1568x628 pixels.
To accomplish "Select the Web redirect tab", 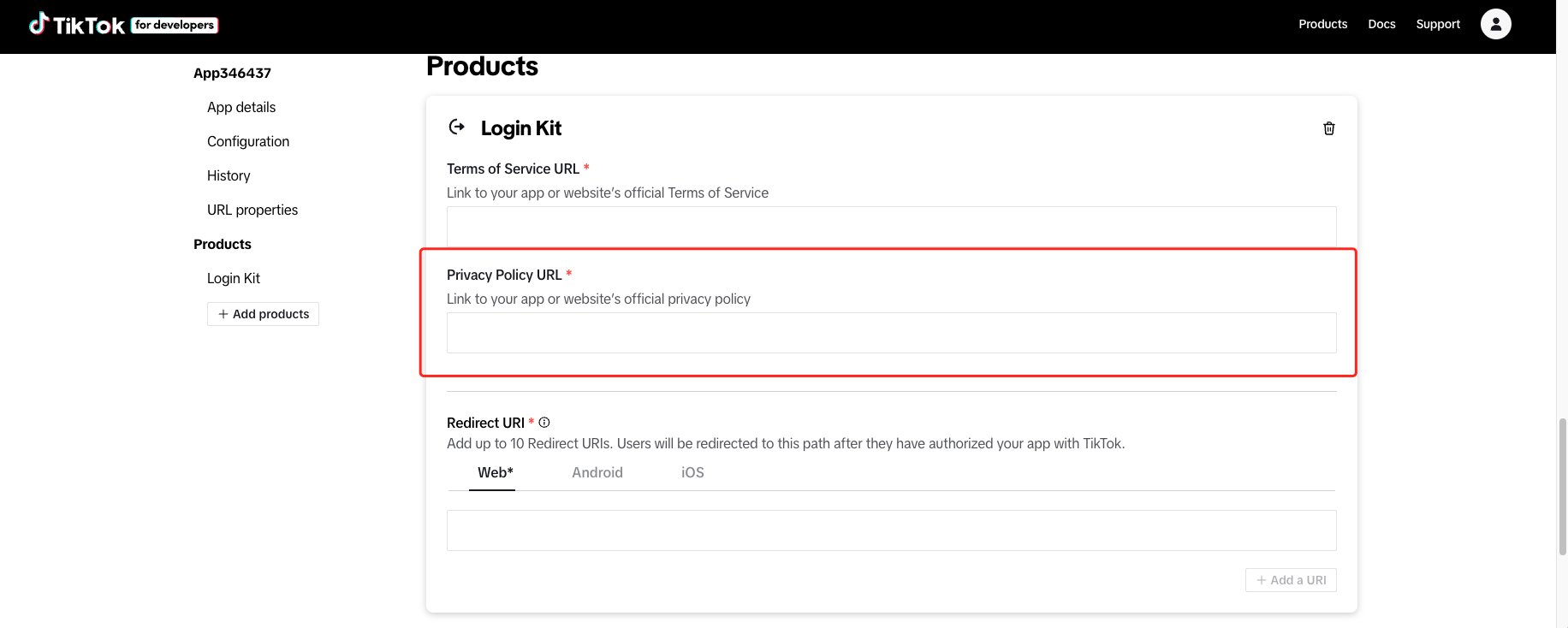I will coord(495,472).
